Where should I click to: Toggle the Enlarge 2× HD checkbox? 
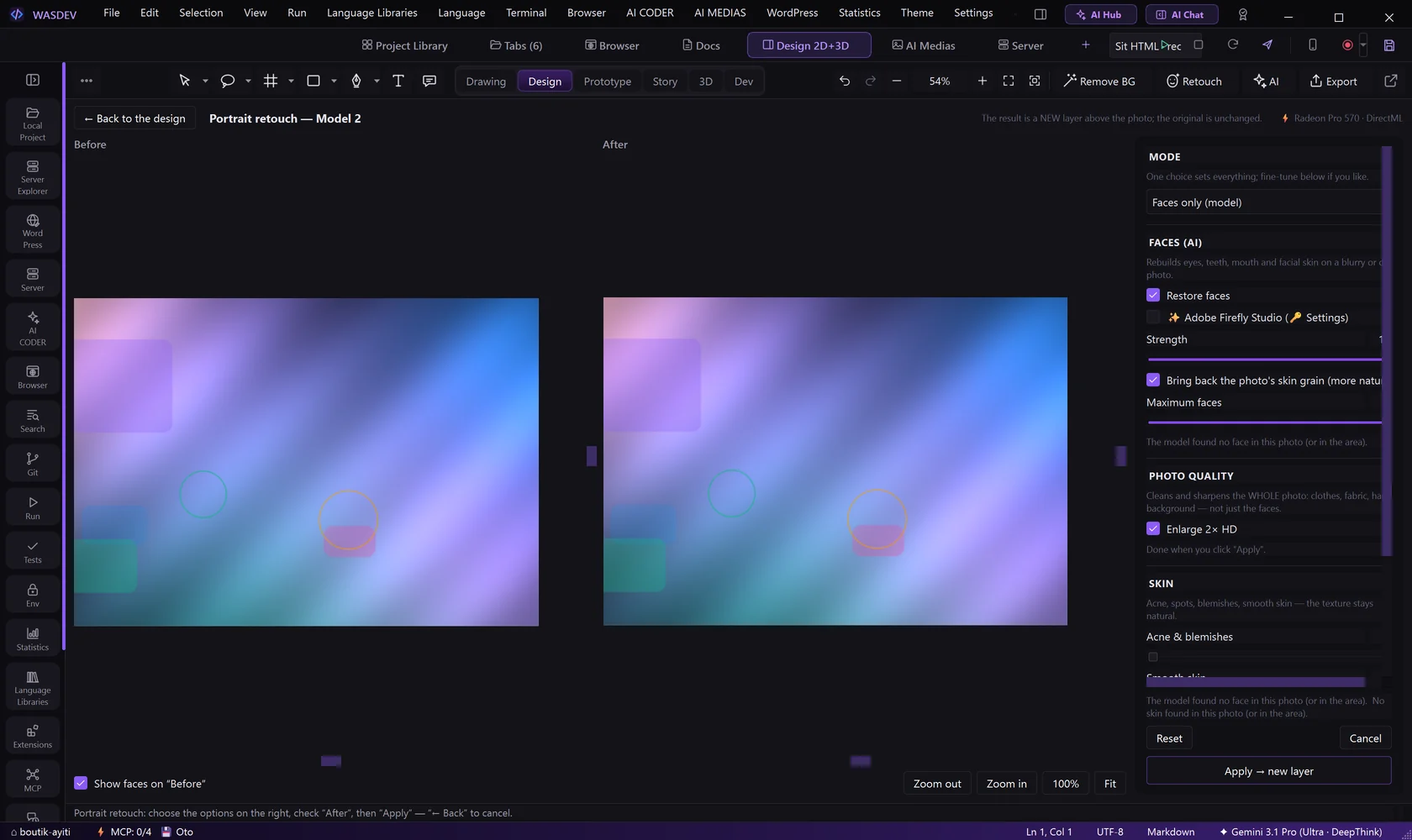1153,528
